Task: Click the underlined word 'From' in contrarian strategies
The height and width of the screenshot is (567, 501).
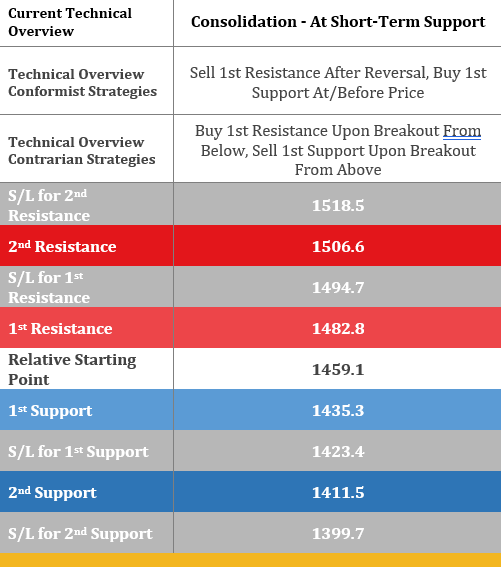Action: pos(462,131)
